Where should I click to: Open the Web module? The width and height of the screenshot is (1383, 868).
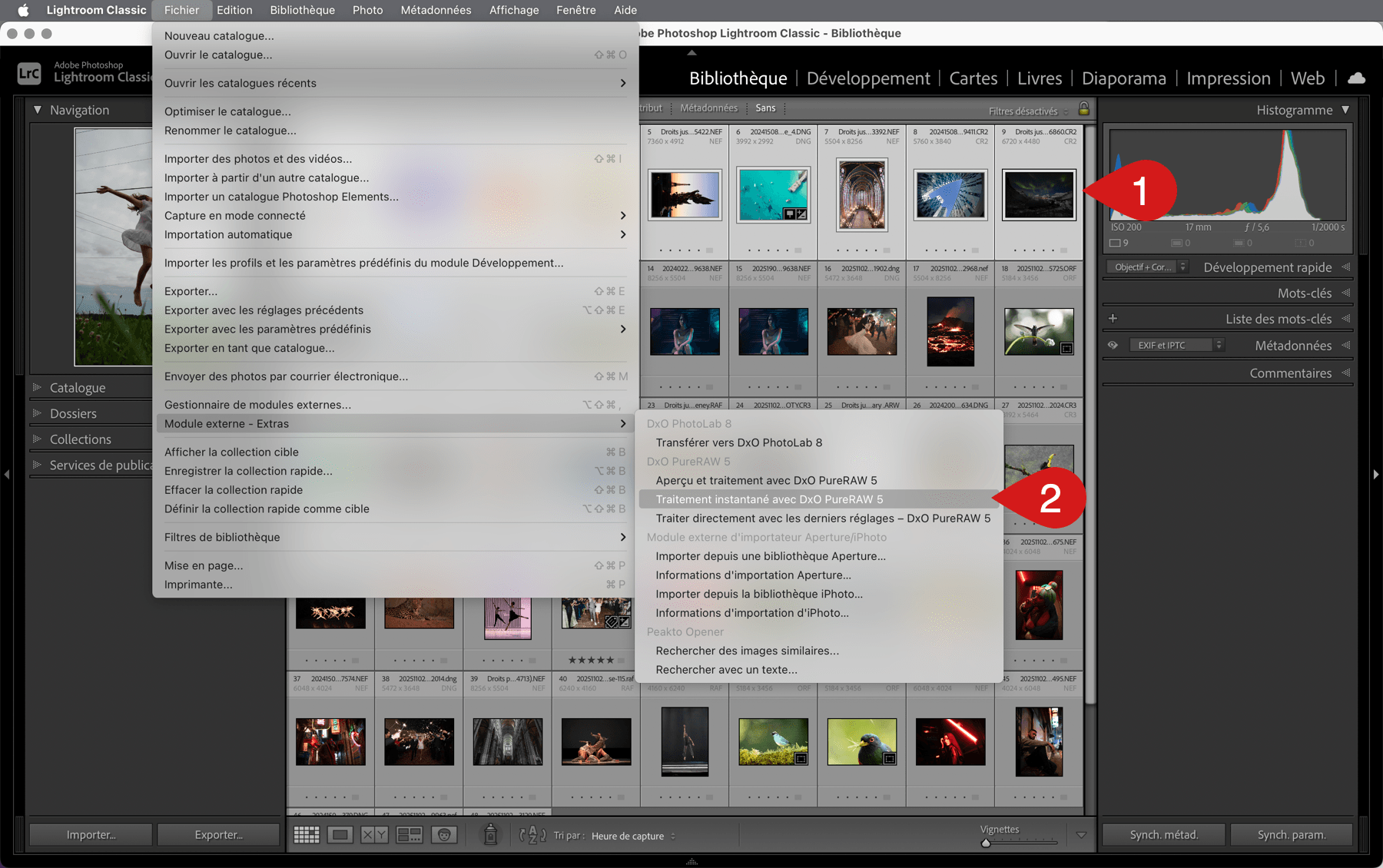(1307, 78)
